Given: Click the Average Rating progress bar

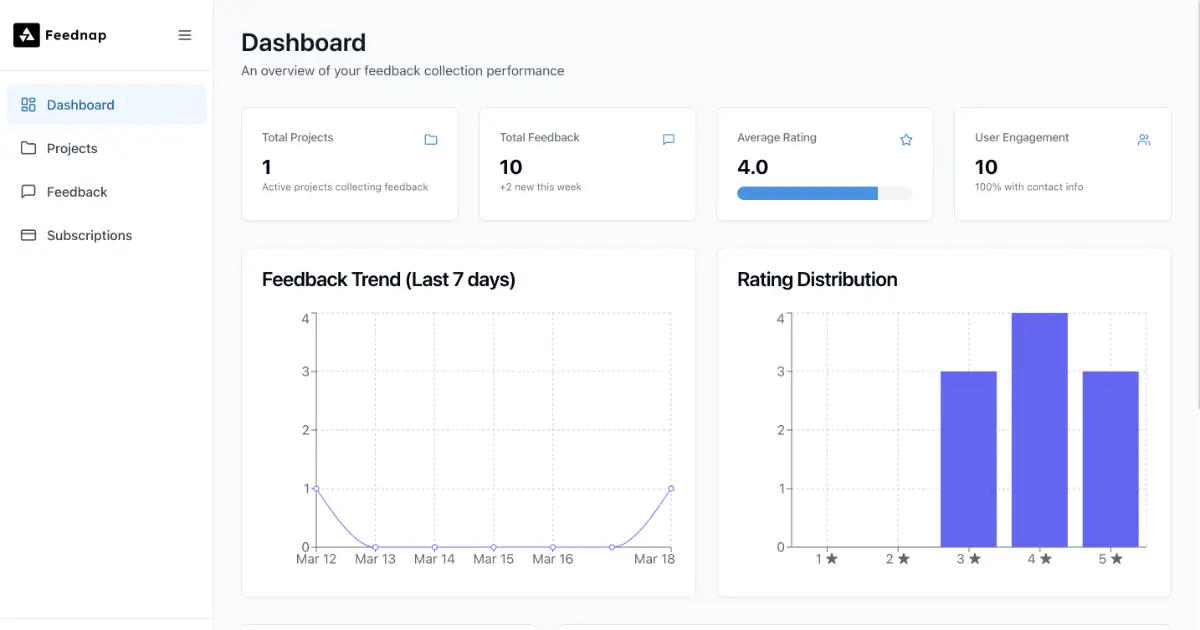Looking at the screenshot, I should tap(824, 193).
